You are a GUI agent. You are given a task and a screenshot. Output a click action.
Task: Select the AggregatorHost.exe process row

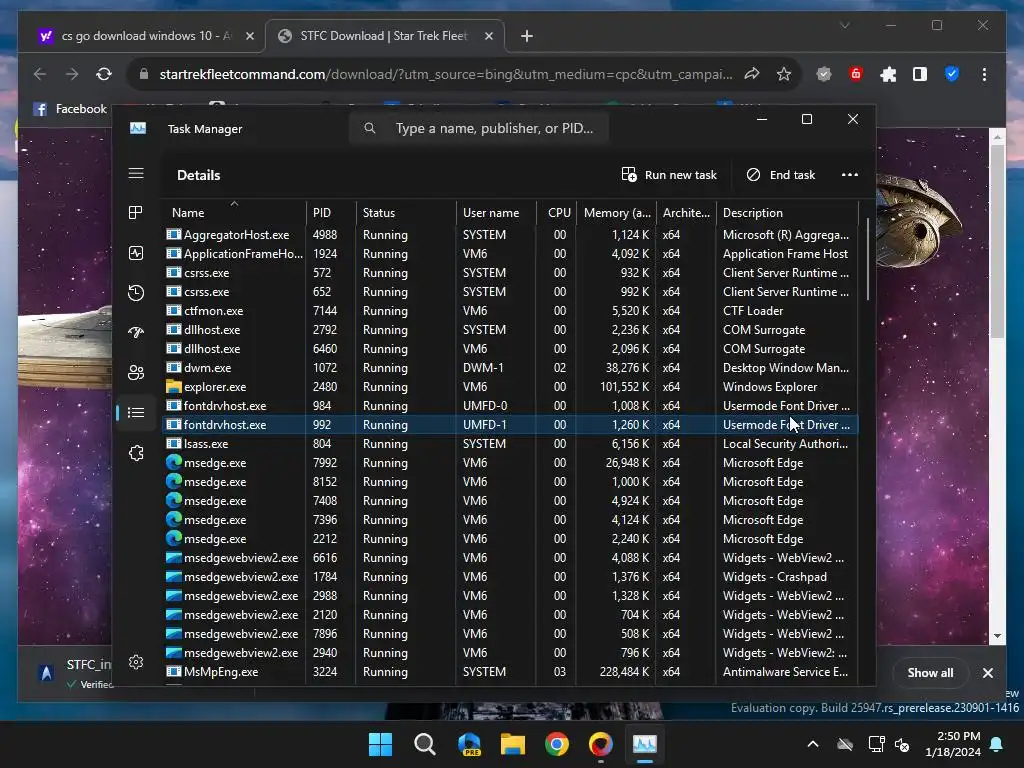pyautogui.click(x=510, y=234)
